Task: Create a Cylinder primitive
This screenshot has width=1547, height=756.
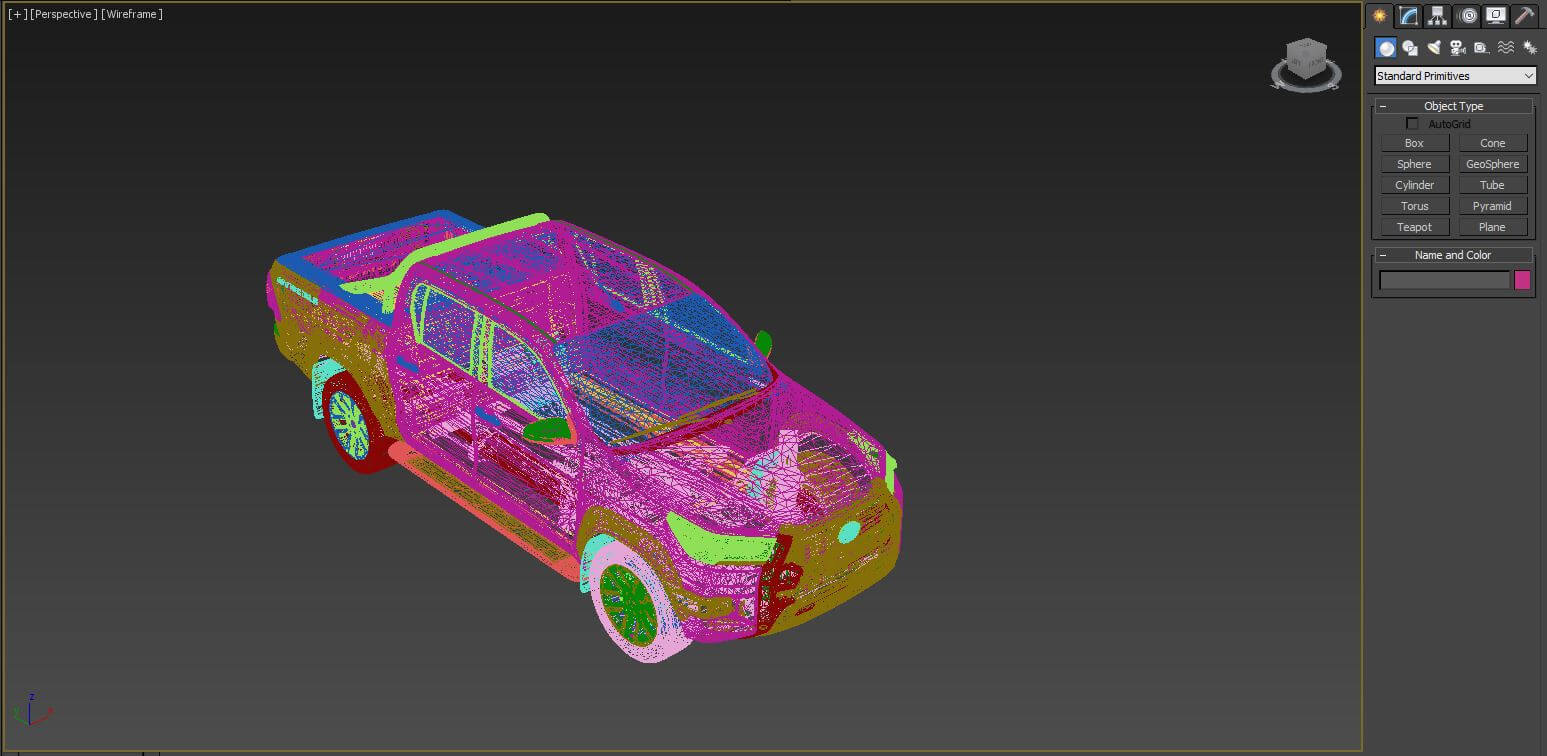Action: point(1415,185)
